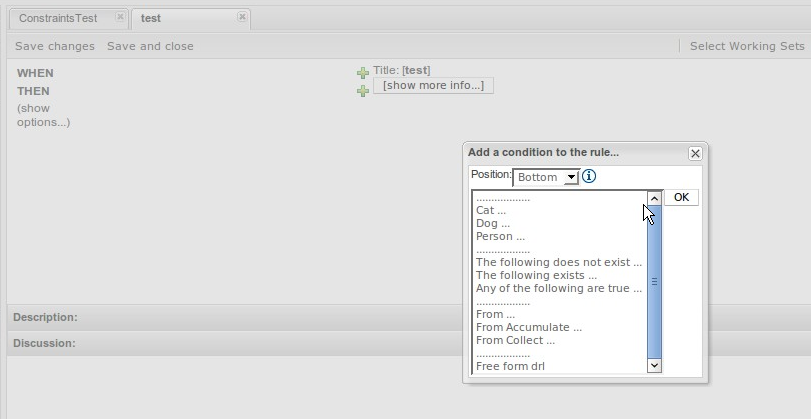Open the Position dropdown
The image size is (811, 419).
[546, 177]
